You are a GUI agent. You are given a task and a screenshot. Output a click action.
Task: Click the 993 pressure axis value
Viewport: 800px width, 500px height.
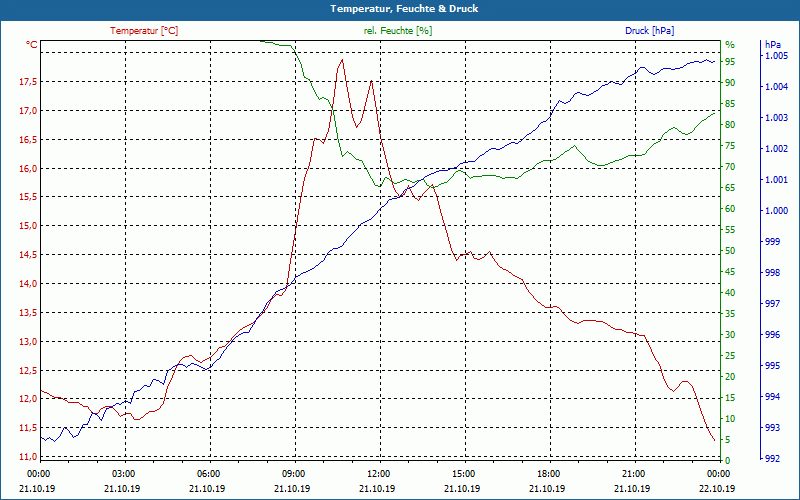pyautogui.click(x=772, y=428)
